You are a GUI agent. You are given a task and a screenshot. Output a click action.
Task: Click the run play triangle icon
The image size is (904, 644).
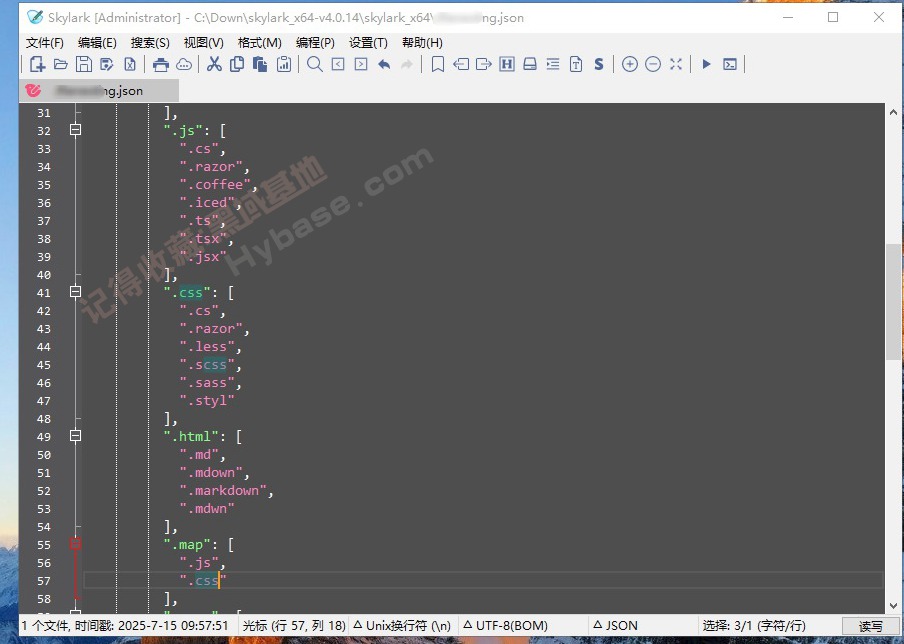point(706,64)
